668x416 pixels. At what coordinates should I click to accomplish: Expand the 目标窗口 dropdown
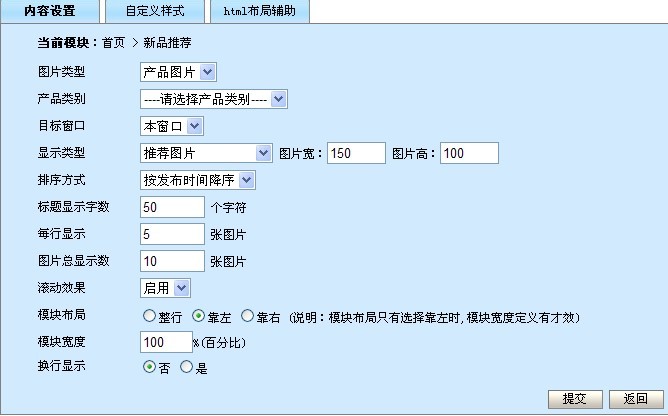tap(172, 126)
